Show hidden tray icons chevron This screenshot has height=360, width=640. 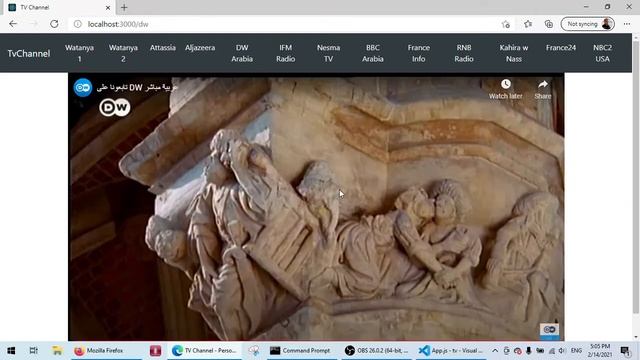pos(495,351)
